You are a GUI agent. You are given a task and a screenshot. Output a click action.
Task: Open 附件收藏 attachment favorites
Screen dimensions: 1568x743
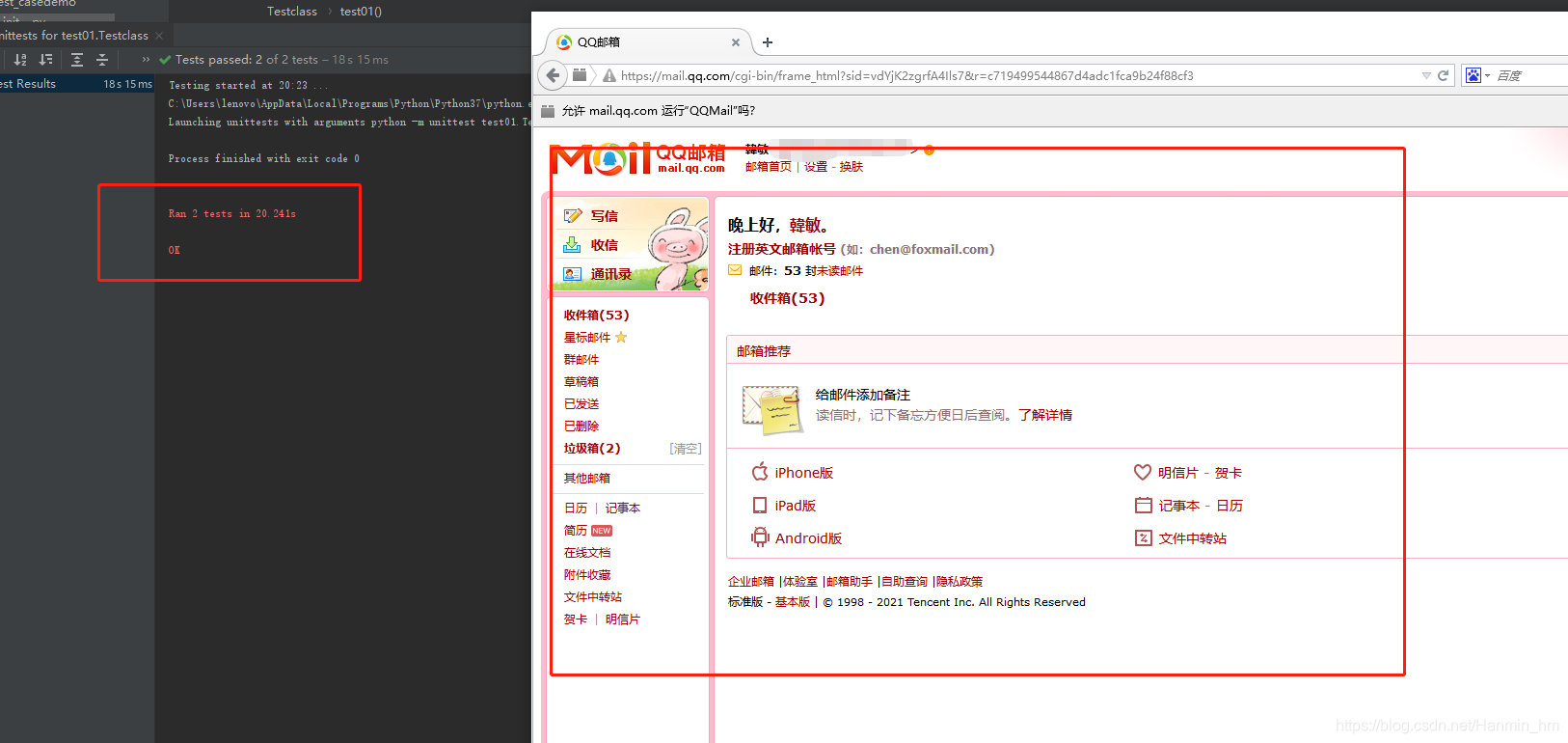tap(587, 575)
